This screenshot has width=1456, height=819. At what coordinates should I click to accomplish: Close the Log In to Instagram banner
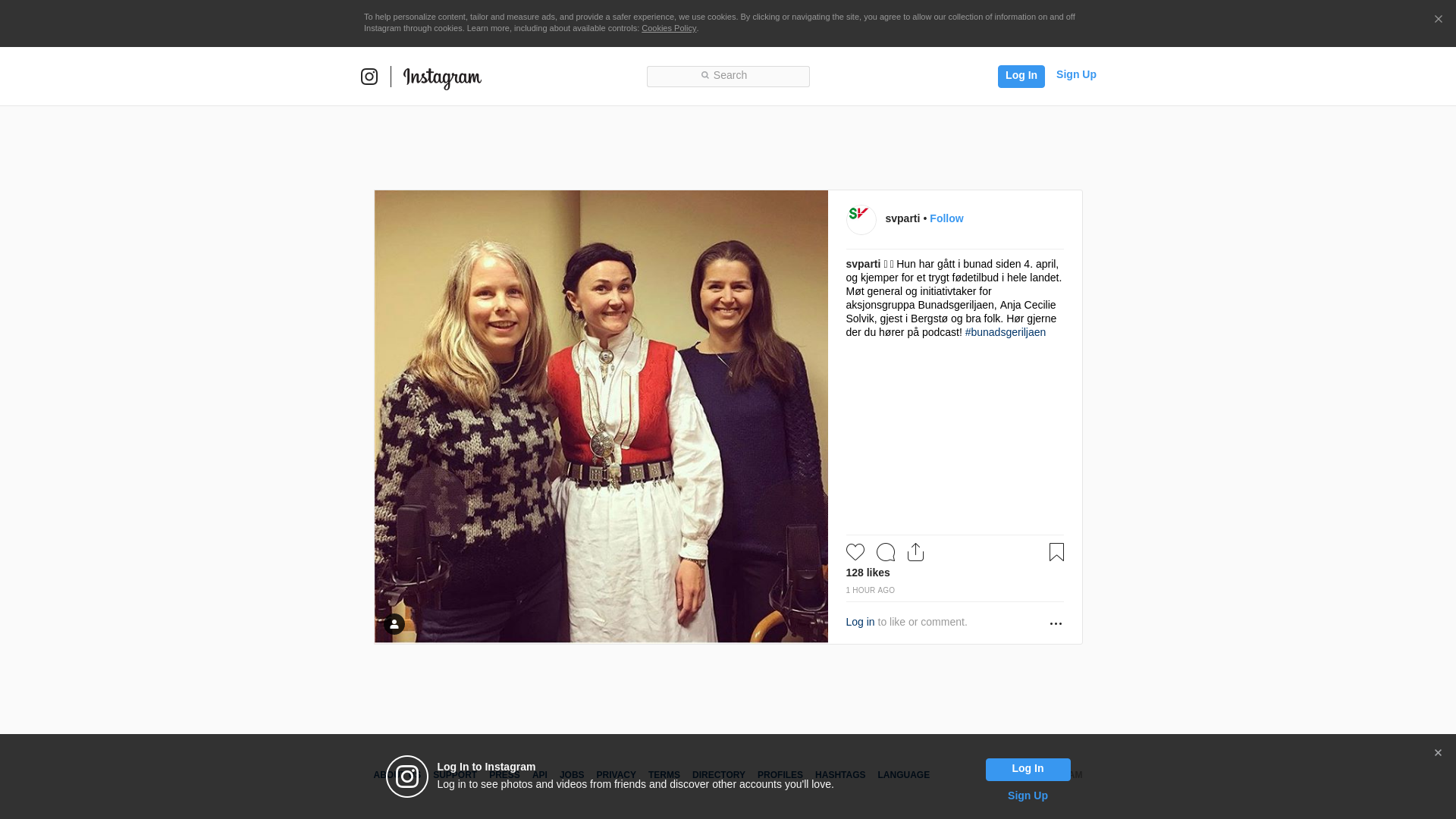click(1438, 753)
